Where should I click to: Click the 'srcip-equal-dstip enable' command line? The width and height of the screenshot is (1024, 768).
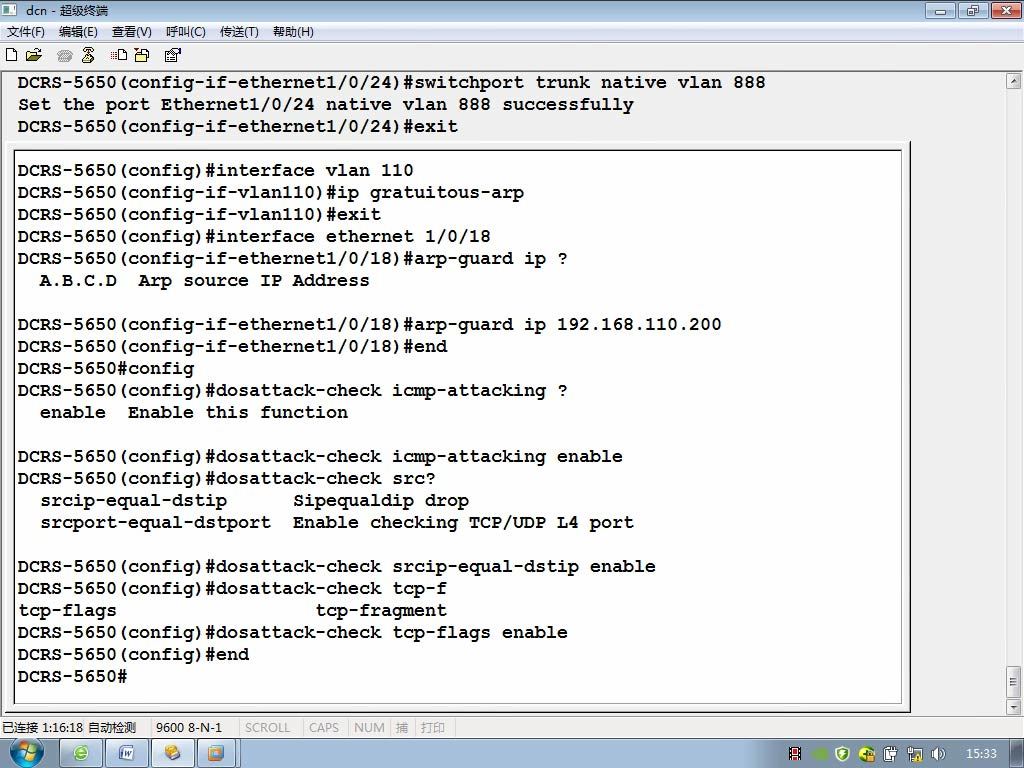point(336,567)
